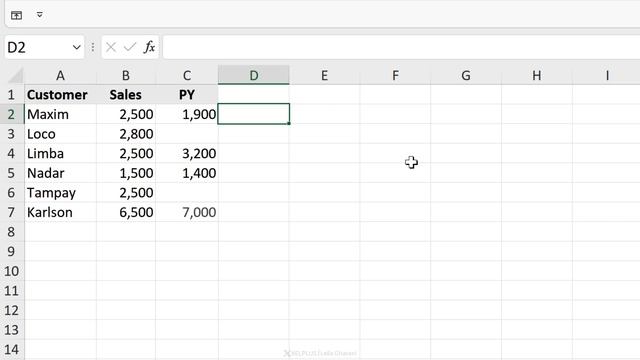Select Nadar's sales value 1,500

[126, 173]
